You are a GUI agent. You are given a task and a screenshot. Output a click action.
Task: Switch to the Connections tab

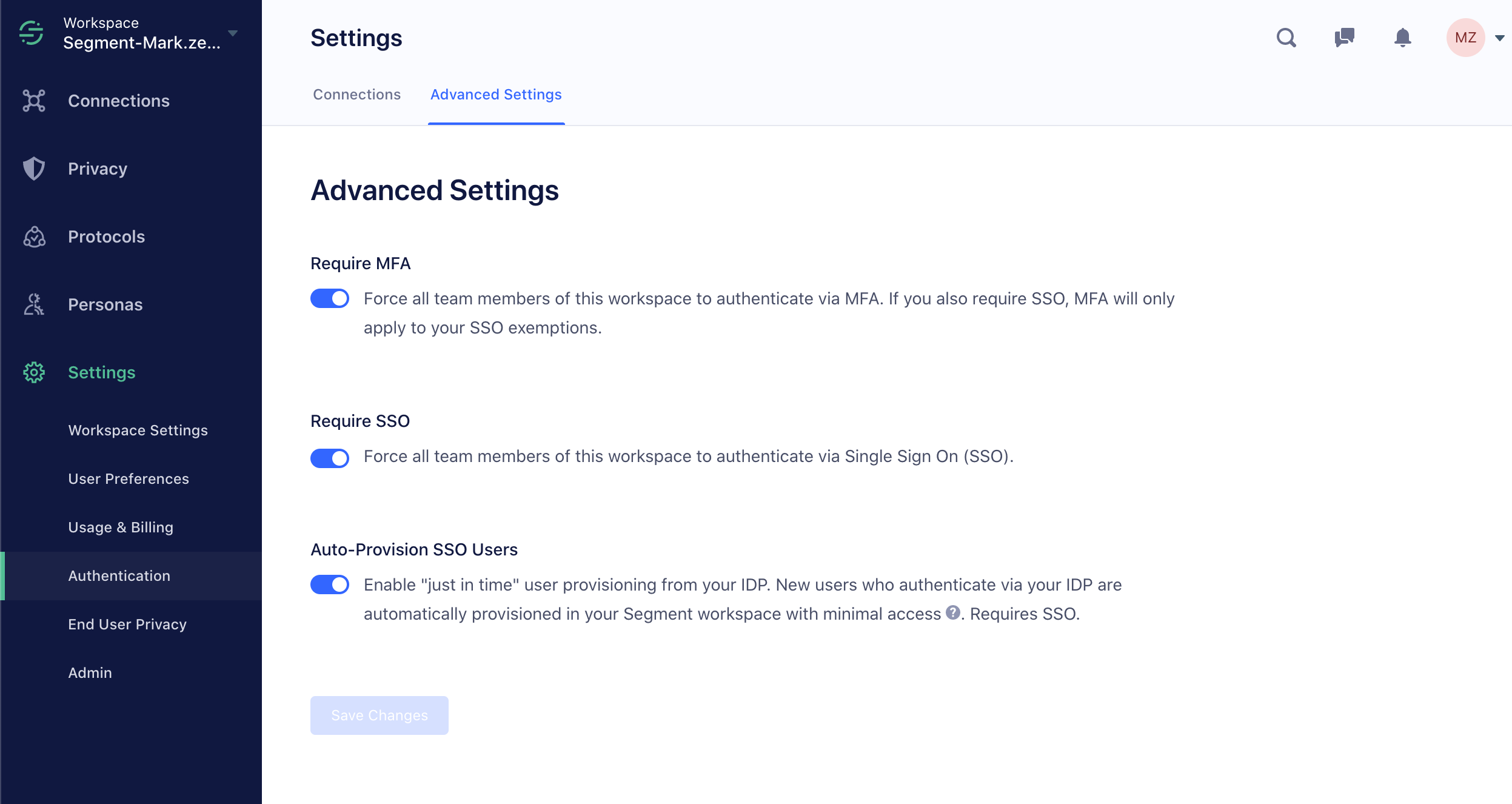(356, 95)
